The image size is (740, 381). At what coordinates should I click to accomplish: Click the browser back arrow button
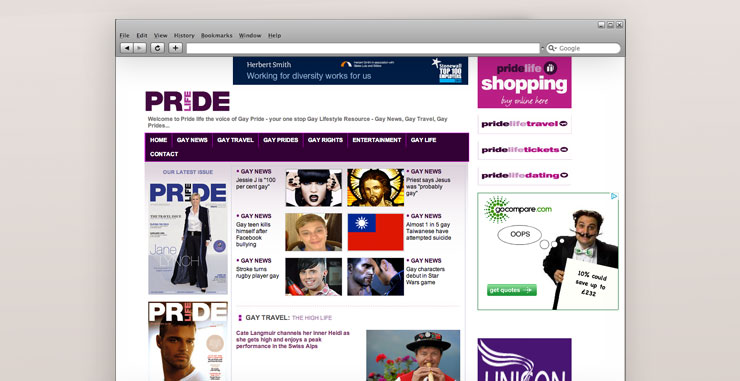(126, 48)
